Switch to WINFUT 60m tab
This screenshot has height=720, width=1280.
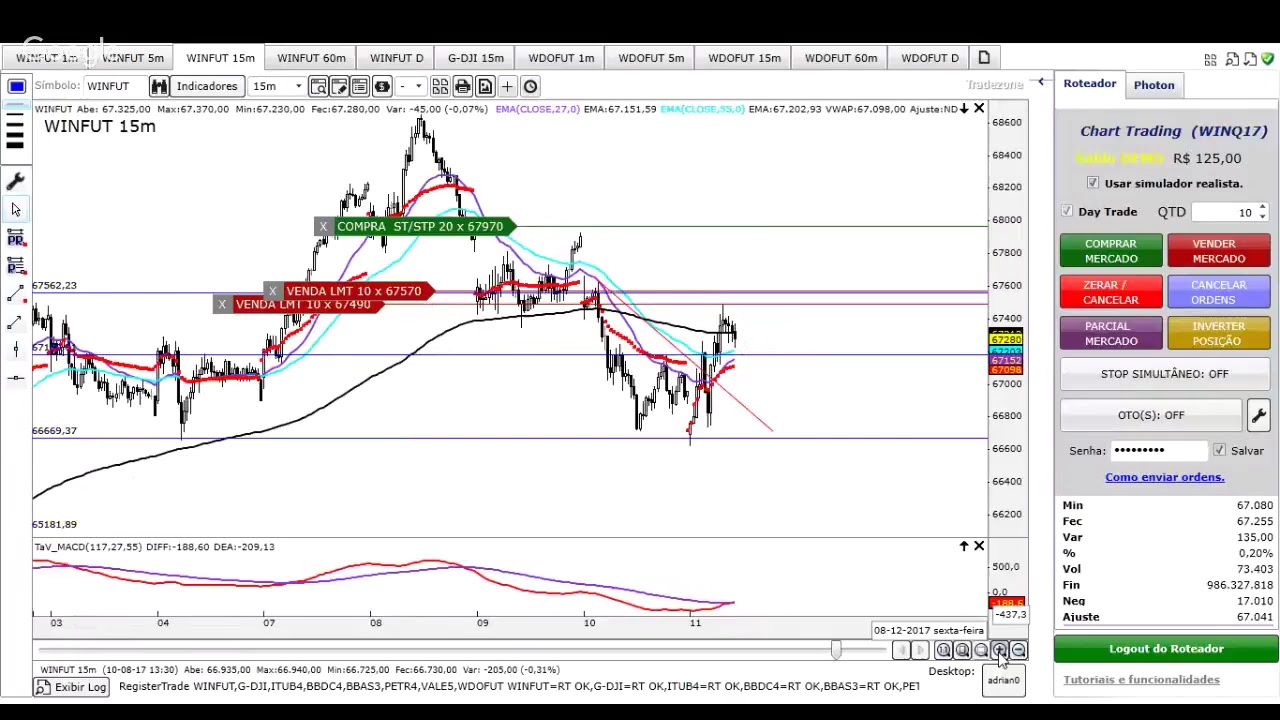311,58
